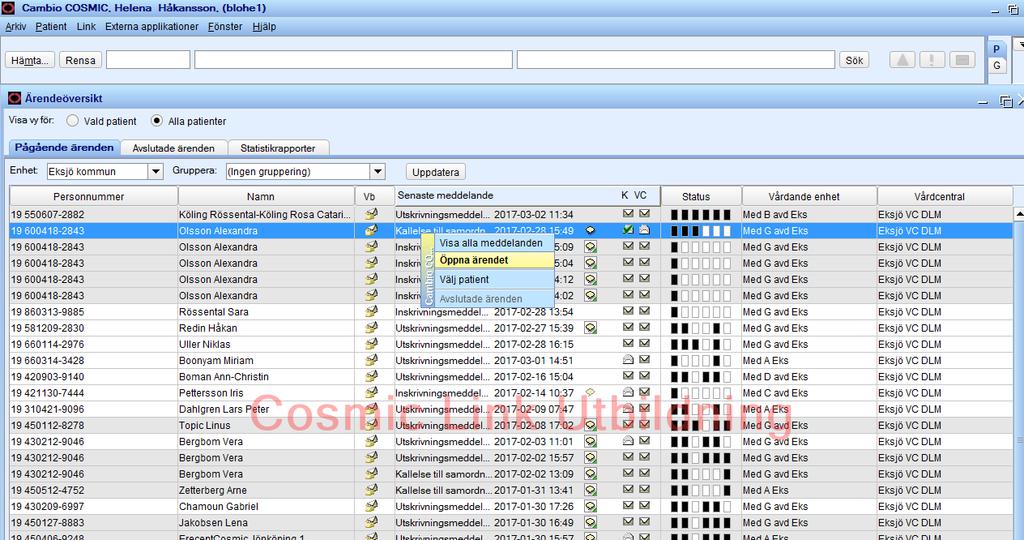The height and width of the screenshot is (540, 1024).
Task: Click Vb icon in Uller Niklas row
Action: (371, 344)
